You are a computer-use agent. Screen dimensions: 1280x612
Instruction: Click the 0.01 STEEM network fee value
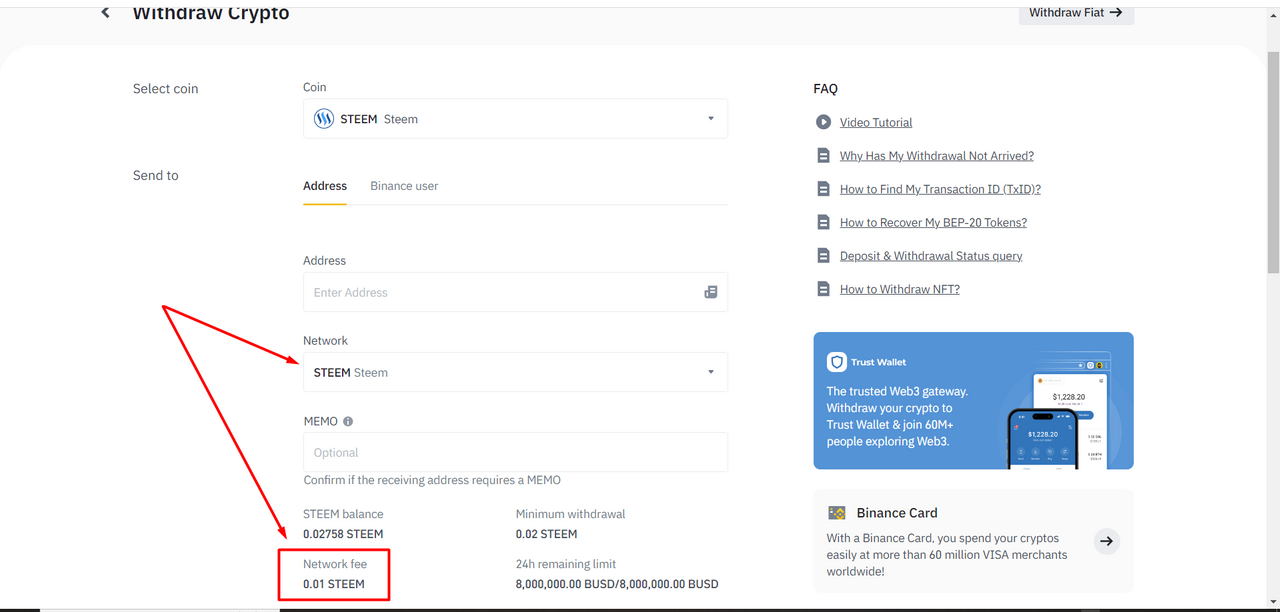[x=334, y=584]
